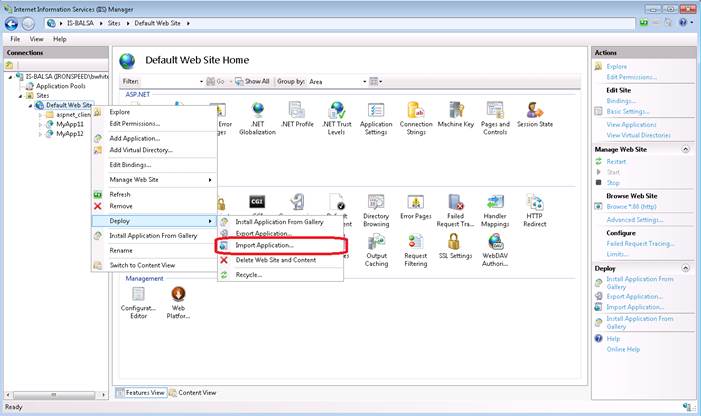This screenshot has width=701, height=416.
Task: Click the breadcrumb address bar
Action: pyautogui.click(x=340, y=23)
